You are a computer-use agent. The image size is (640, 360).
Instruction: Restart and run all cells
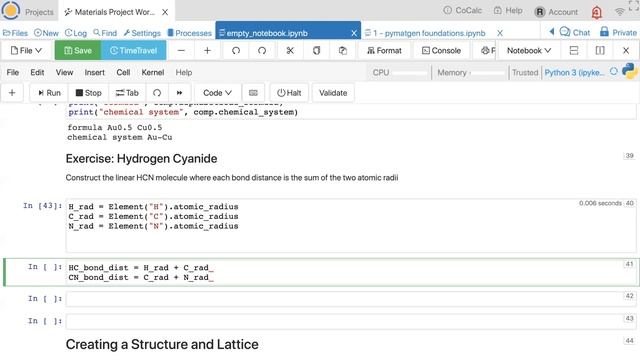point(179,93)
